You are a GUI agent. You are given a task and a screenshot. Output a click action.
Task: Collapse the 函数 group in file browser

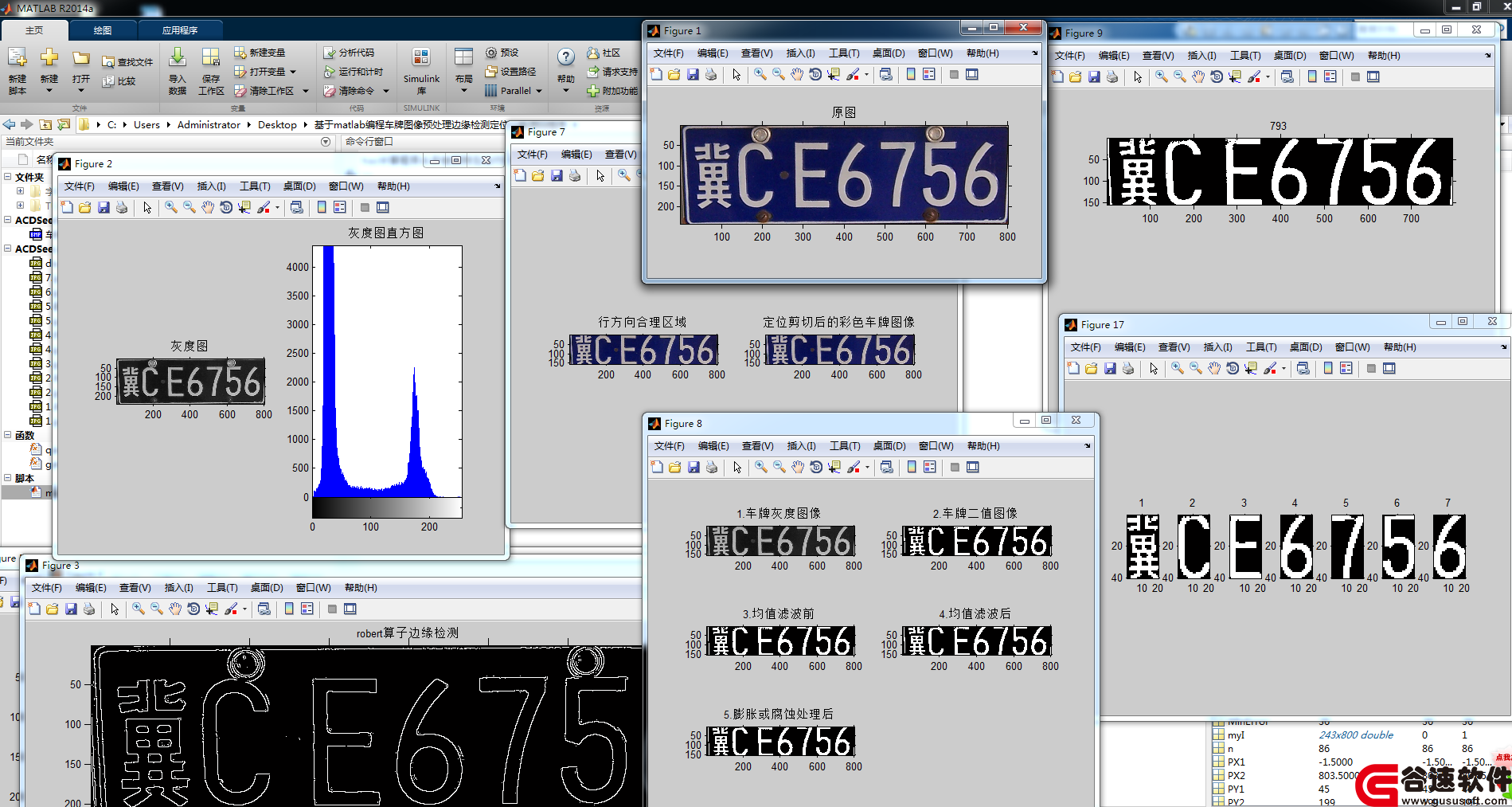point(8,435)
